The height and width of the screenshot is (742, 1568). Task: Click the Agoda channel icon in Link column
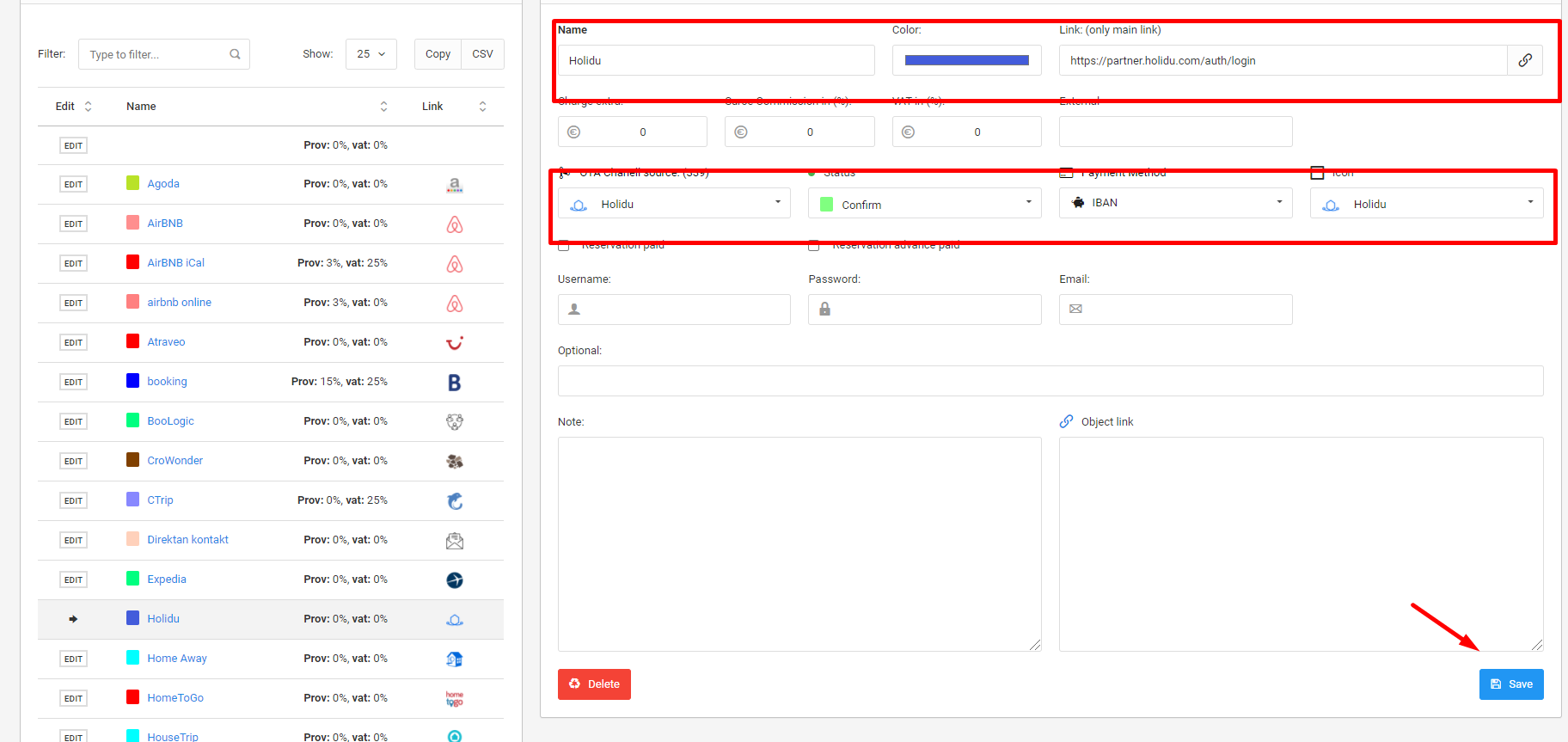tap(455, 185)
